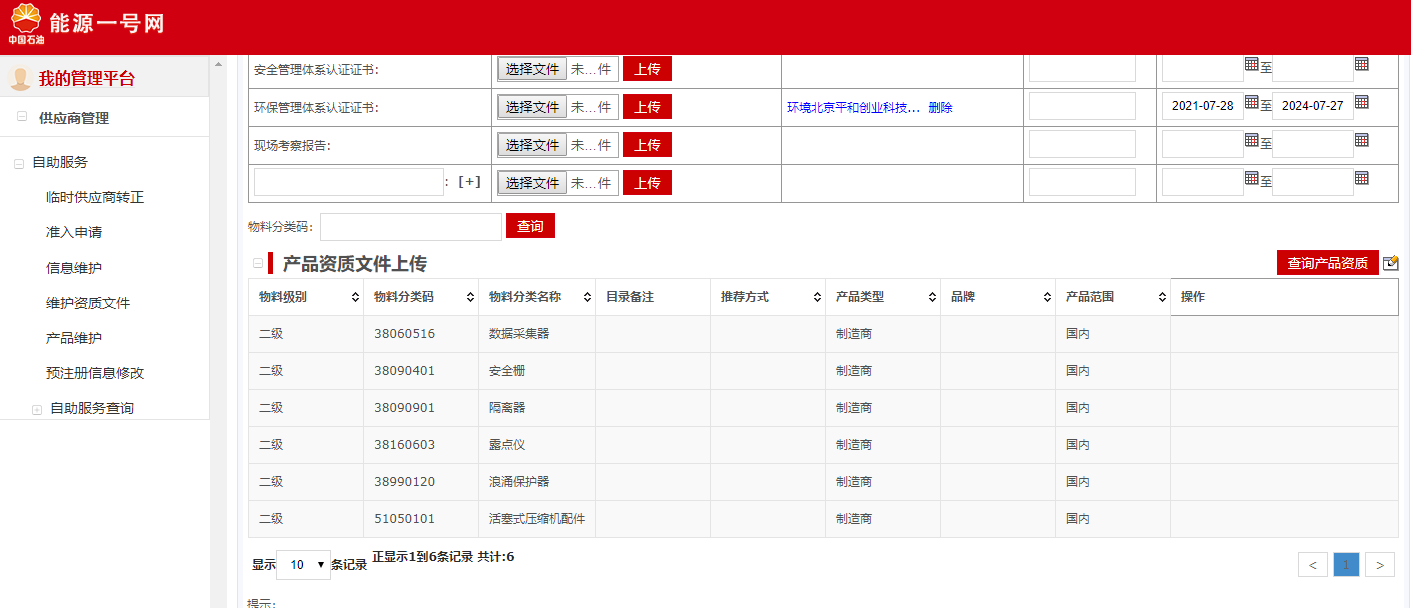Click the user avatar beside 我的管理平台
Image resolution: width=1411 pixels, height=608 pixels.
click(x=19, y=79)
